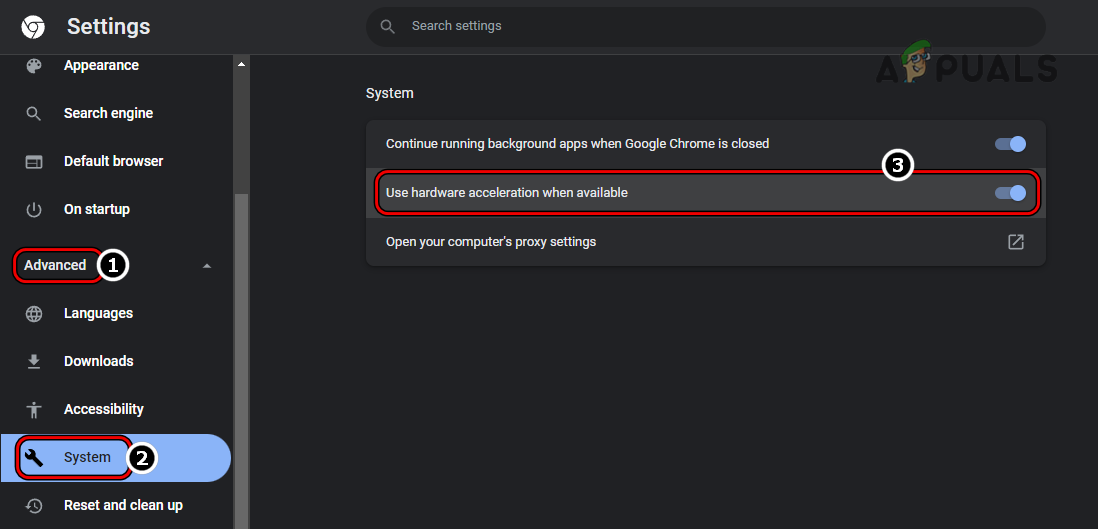Click the On startup power icon
The width and height of the screenshot is (1098, 529).
click(x=34, y=209)
